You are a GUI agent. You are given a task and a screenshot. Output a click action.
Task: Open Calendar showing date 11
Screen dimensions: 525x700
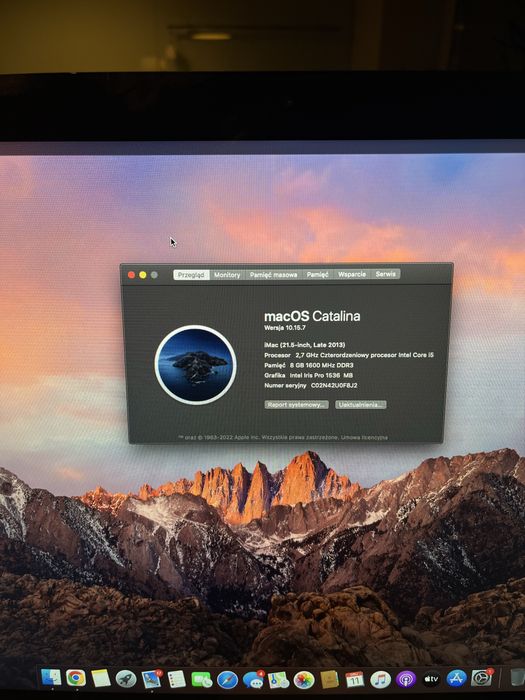[x=355, y=679]
